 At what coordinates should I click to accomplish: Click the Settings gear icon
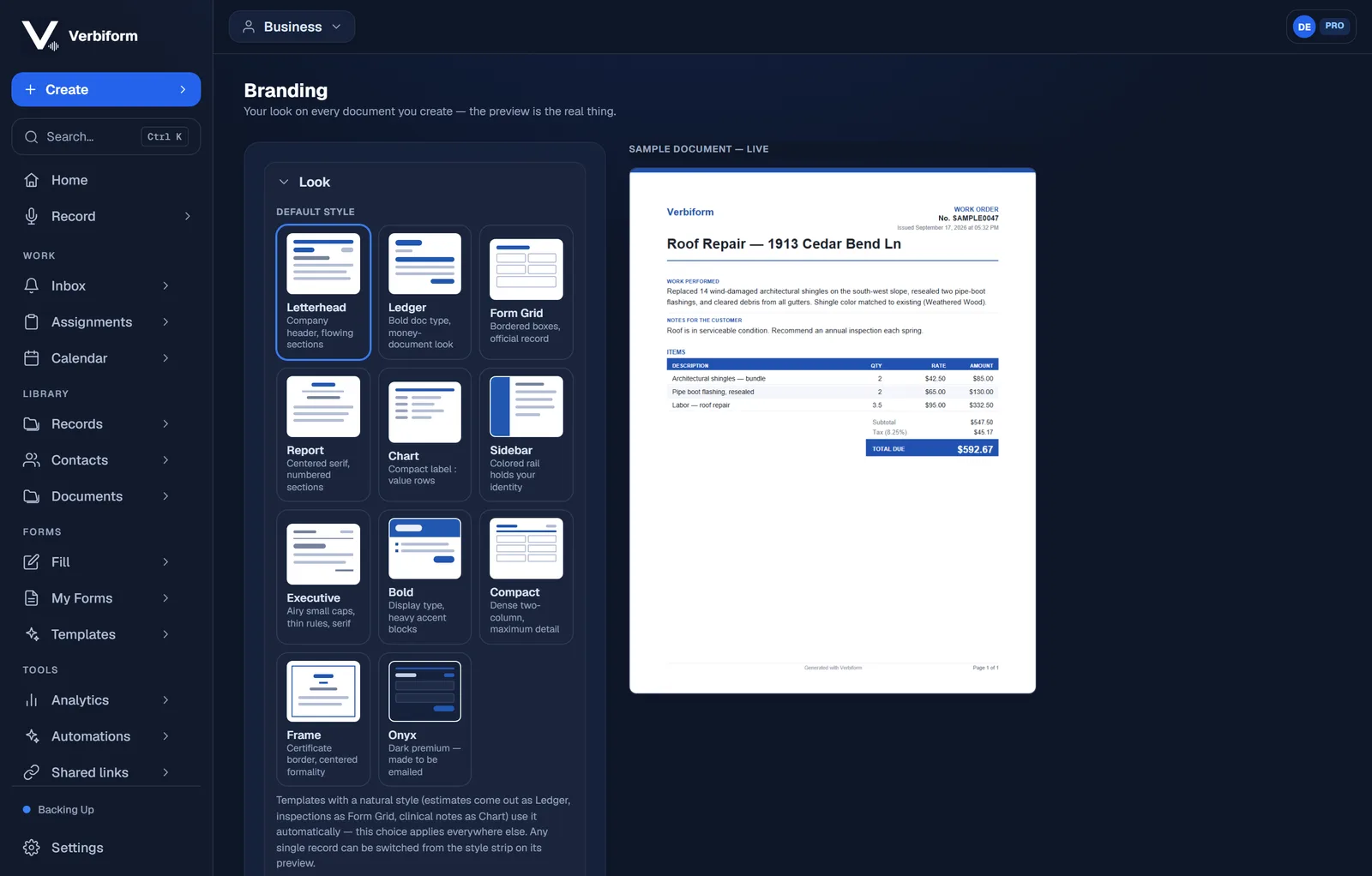[x=32, y=847]
